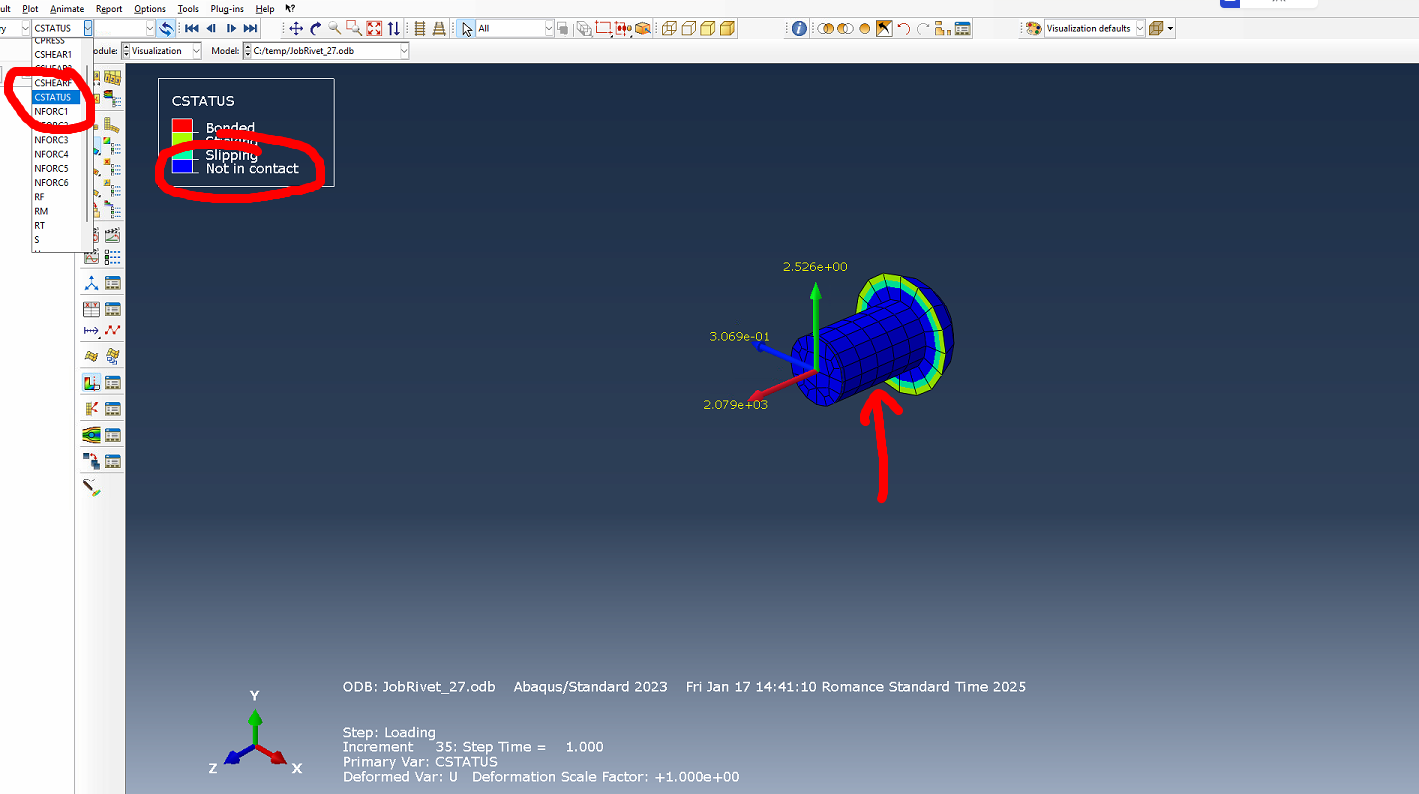Select RF in the variable list
The width and height of the screenshot is (1419, 794).
(x=40, y=197)
